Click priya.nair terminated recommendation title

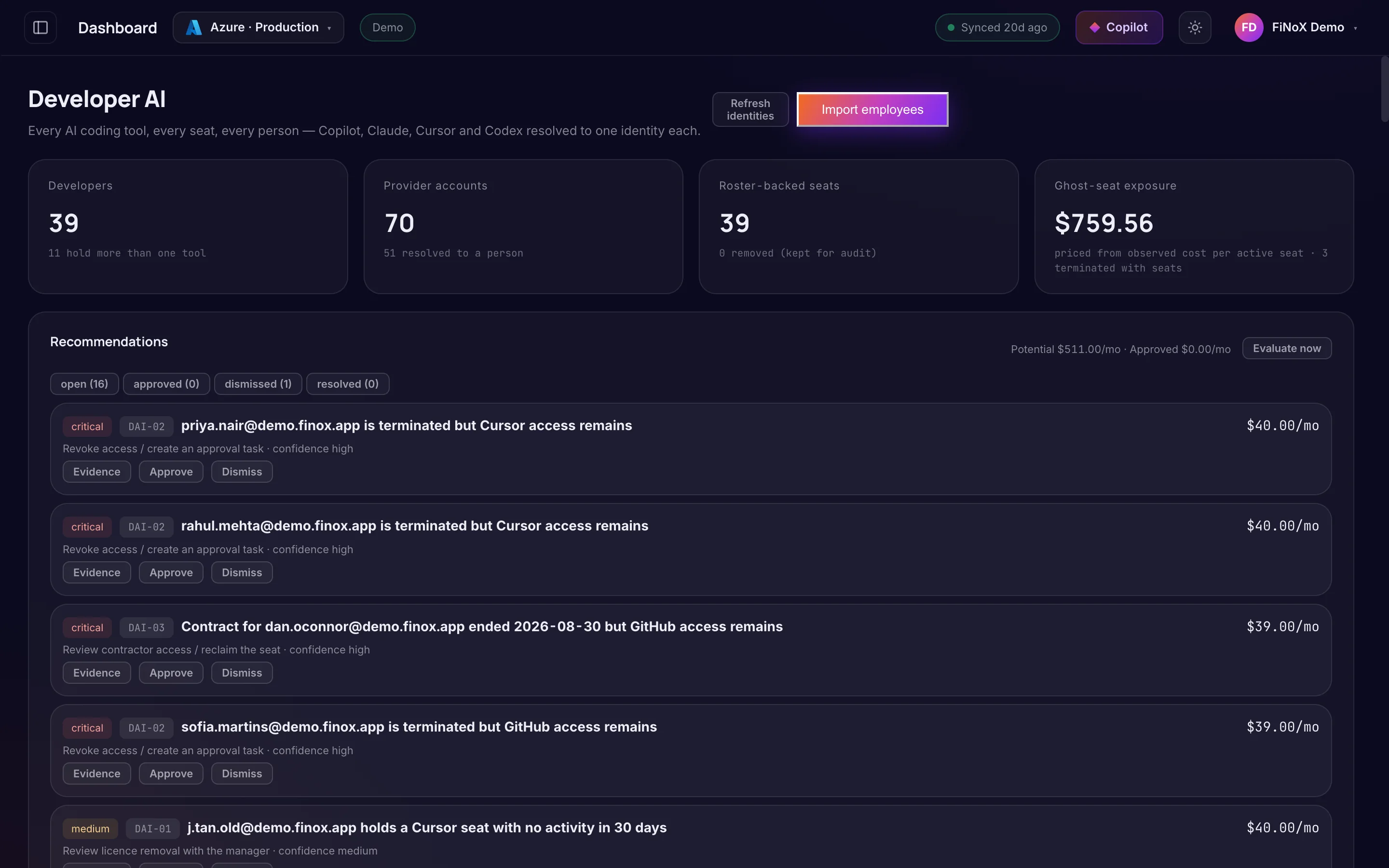click(407, 425)
